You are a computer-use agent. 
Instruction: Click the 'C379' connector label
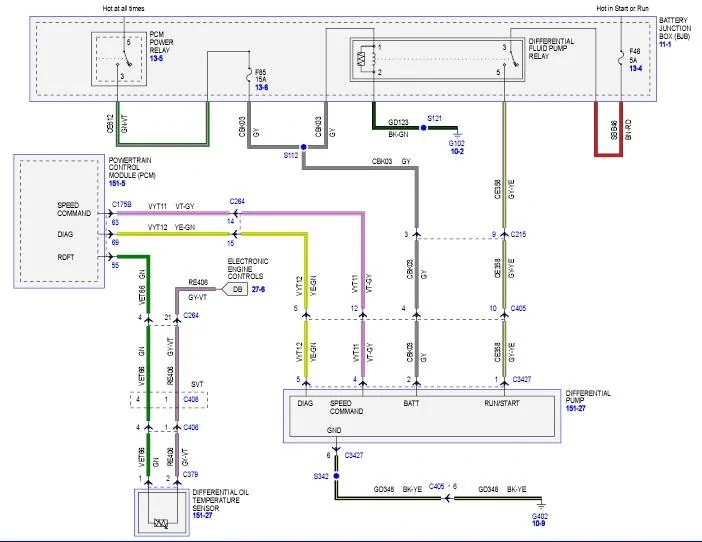[x=190, y=474]
